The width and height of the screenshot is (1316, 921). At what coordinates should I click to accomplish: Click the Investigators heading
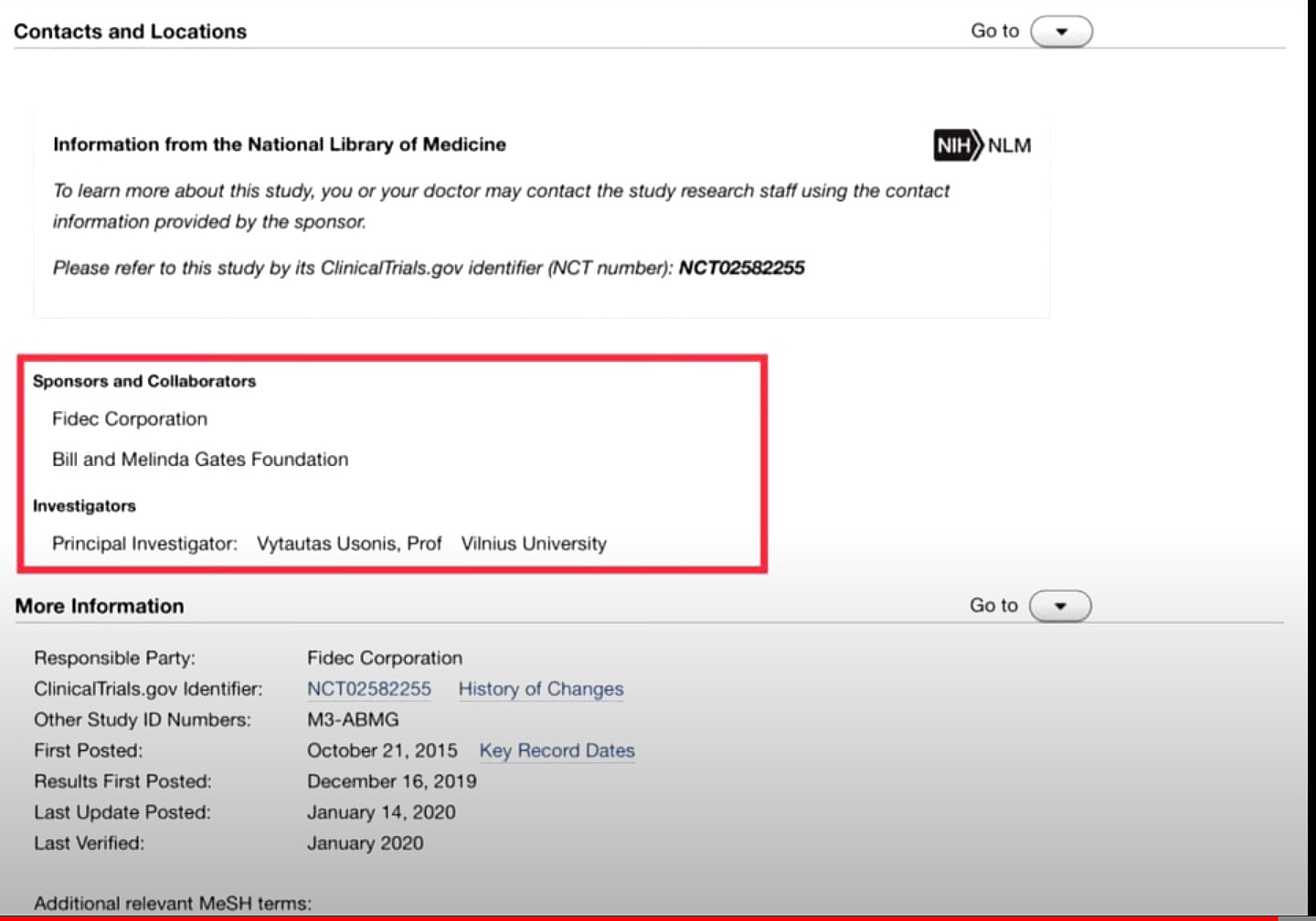[84, 505]
